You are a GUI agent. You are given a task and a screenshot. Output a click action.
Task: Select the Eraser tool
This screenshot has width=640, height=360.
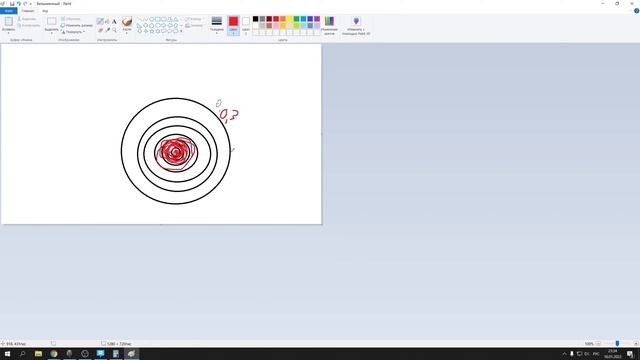[100, 30]
